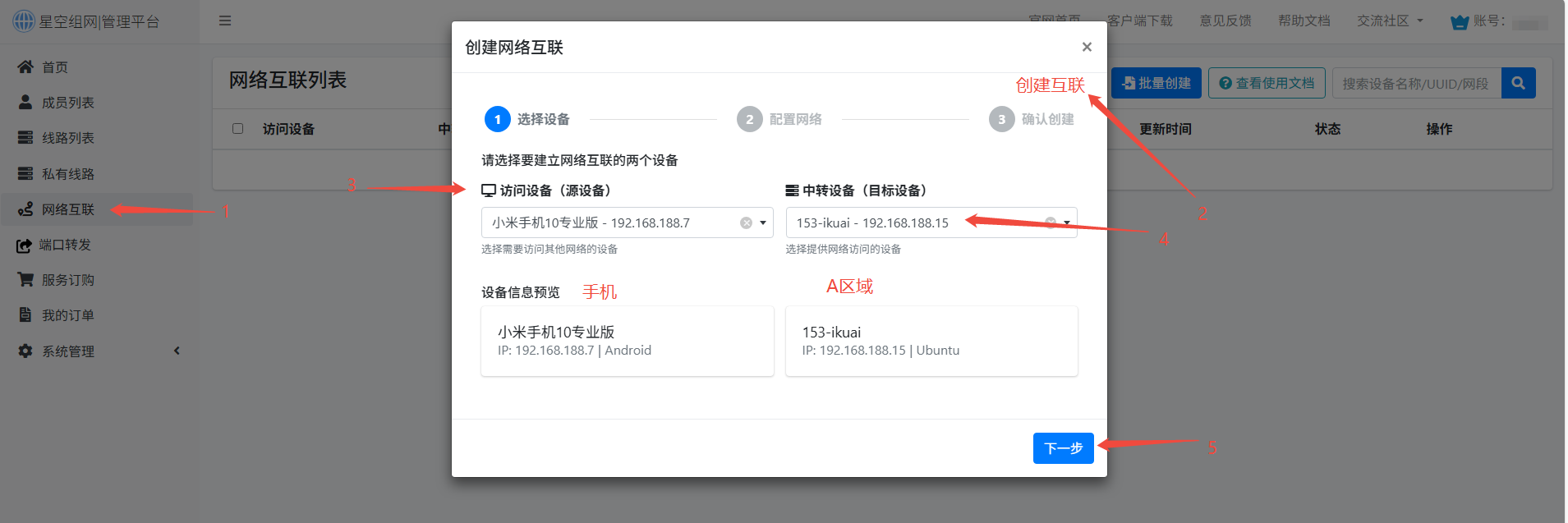The image size is (1568, 523).
Task: Focus the device name/UUID search field
Action: pyautogui.click(x=1417, y=83)
